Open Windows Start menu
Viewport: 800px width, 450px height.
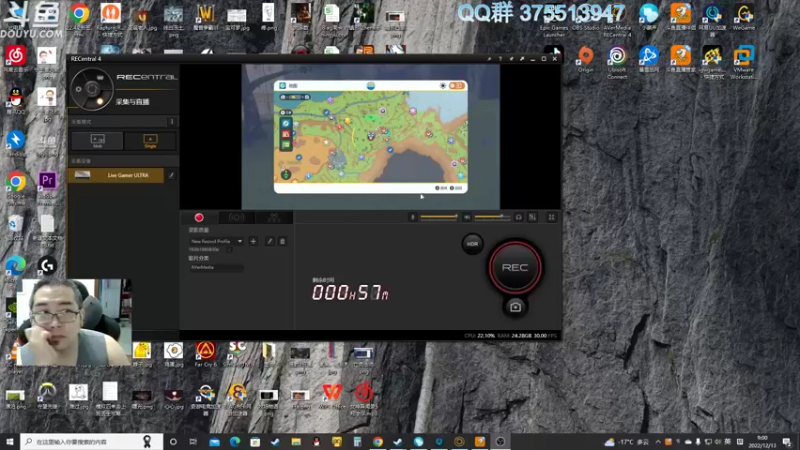point(10,441)
